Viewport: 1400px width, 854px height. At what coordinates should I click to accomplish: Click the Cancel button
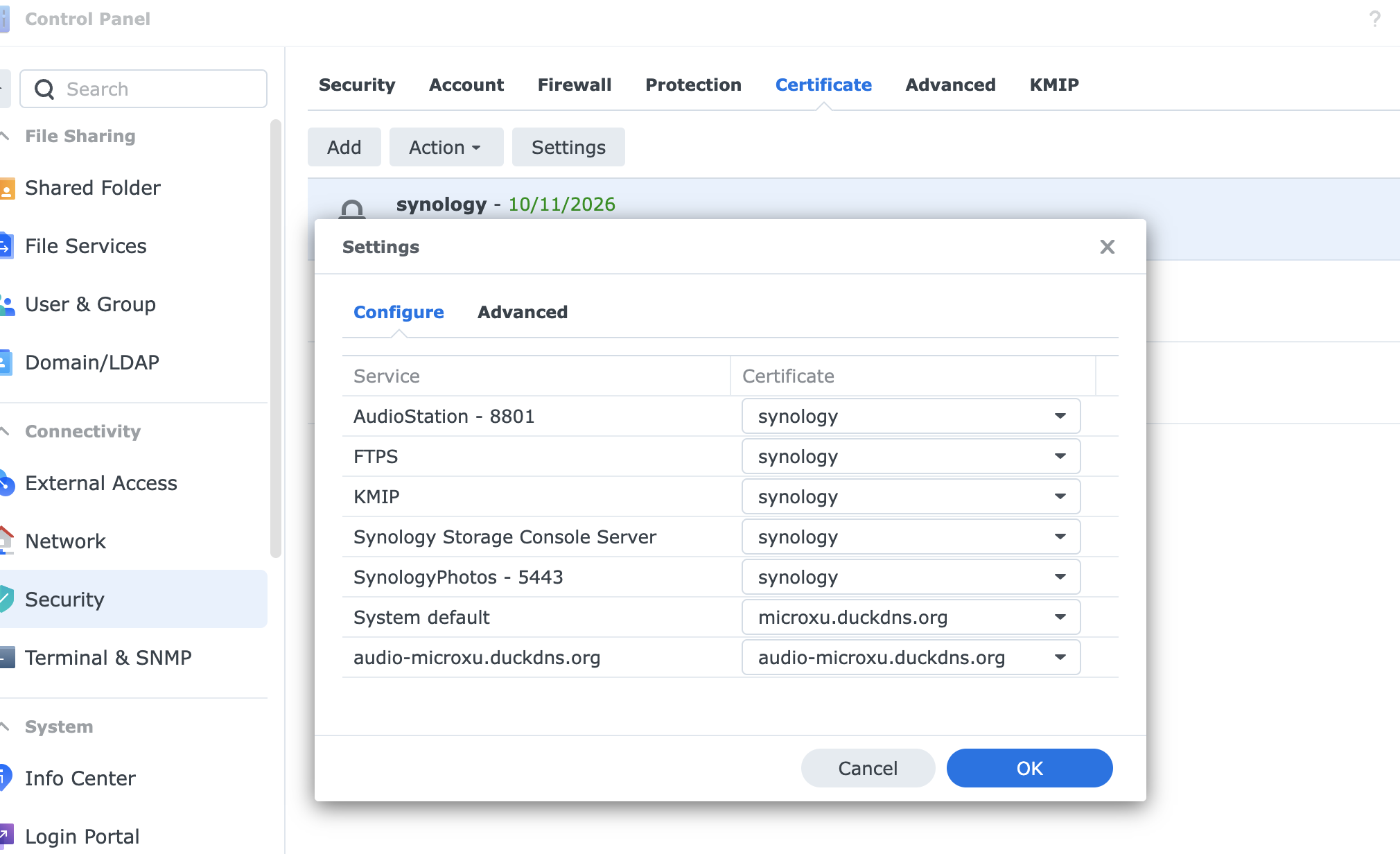[x=867, y=768]
